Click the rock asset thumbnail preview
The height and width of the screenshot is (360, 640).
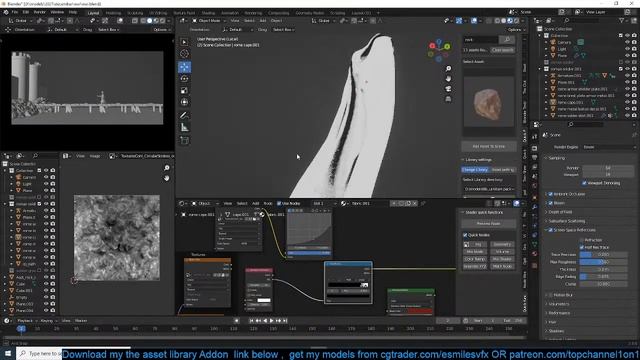point(489,102)
